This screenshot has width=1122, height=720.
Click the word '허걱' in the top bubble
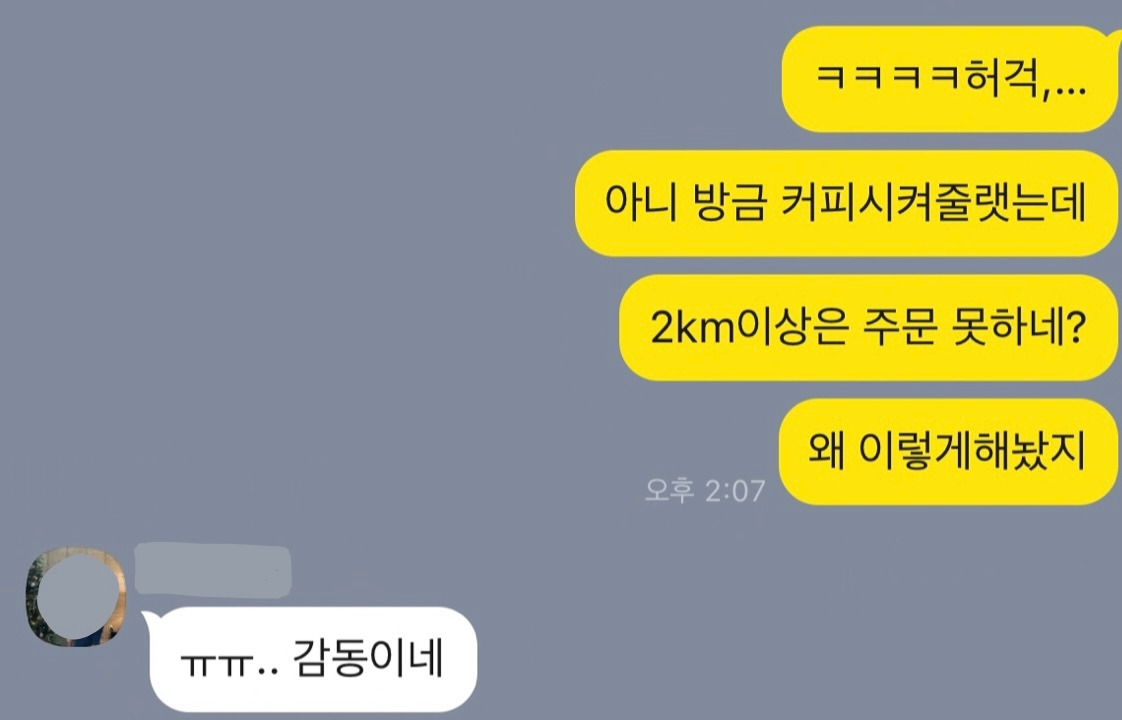pos(1003,77)
